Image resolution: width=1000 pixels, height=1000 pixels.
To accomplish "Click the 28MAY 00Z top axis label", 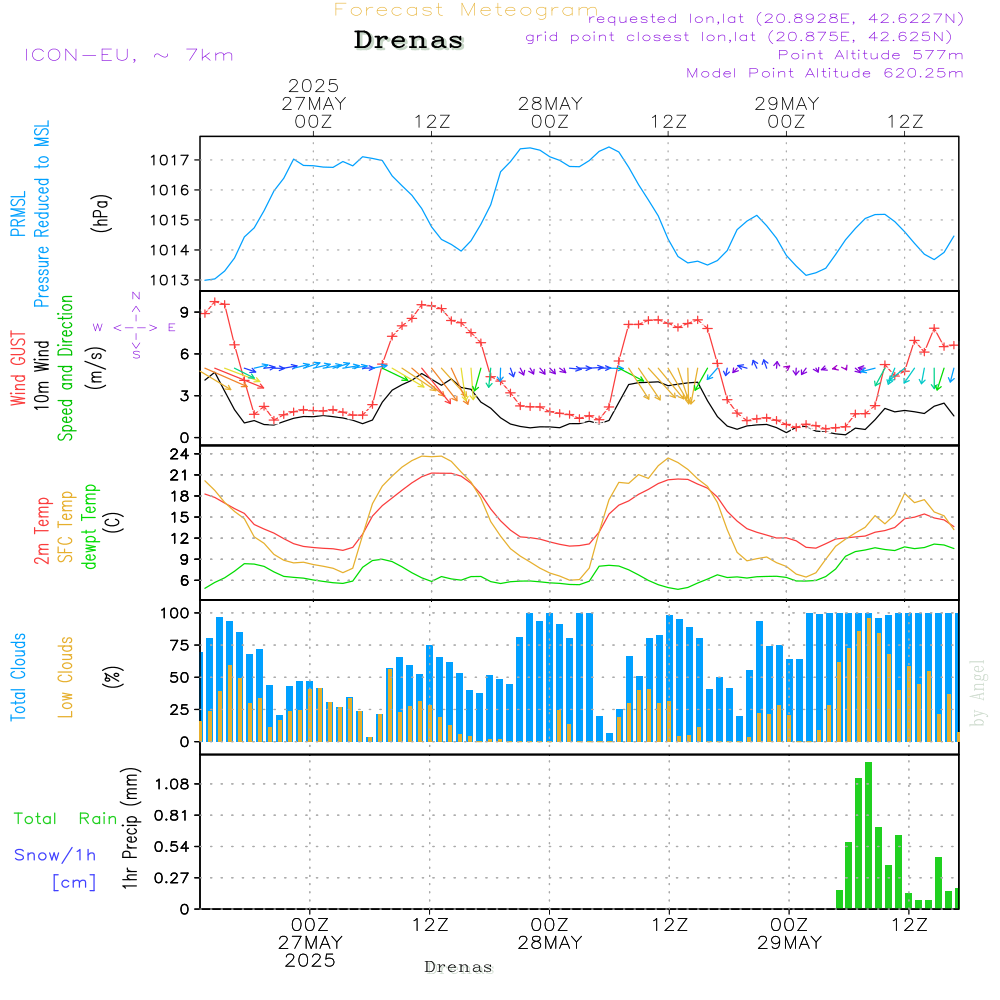I will tap(550, 112).
